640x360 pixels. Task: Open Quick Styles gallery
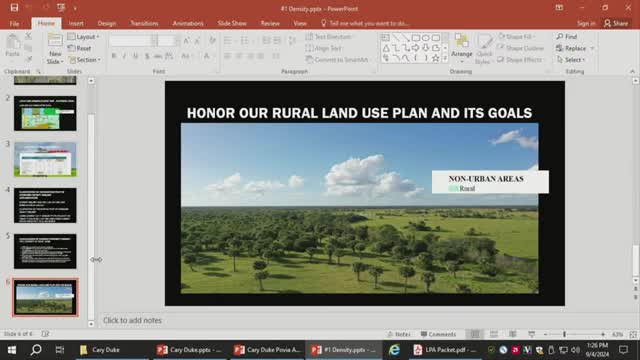[484, 49]
